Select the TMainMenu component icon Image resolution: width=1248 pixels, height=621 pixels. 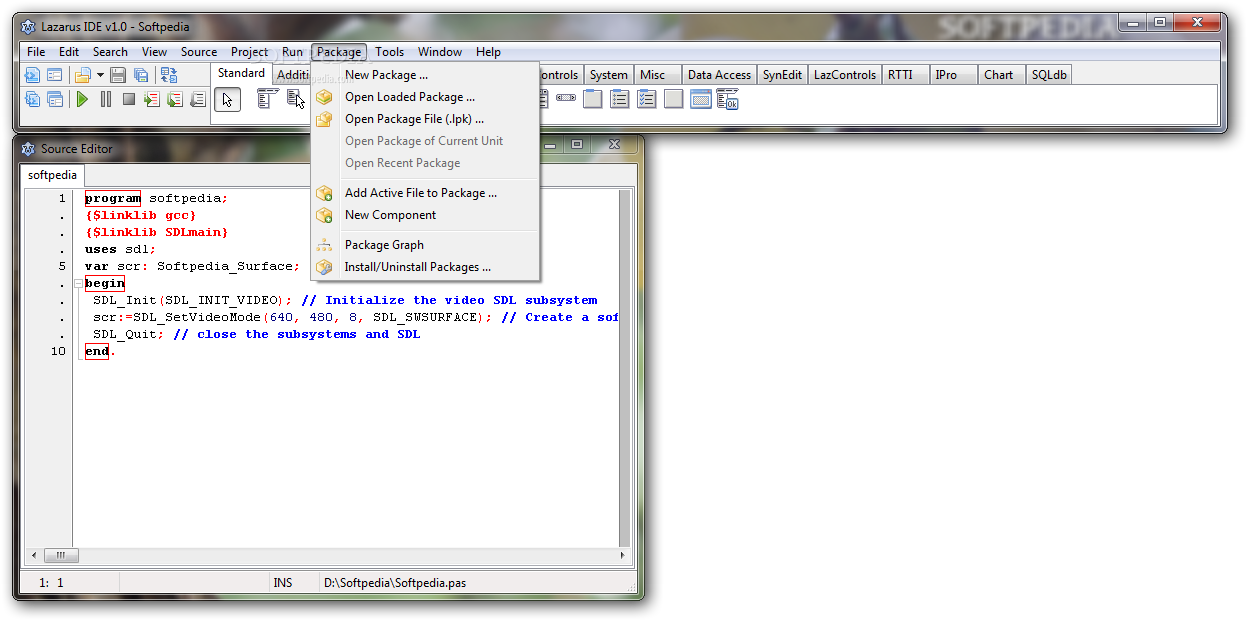pos(267,99)
